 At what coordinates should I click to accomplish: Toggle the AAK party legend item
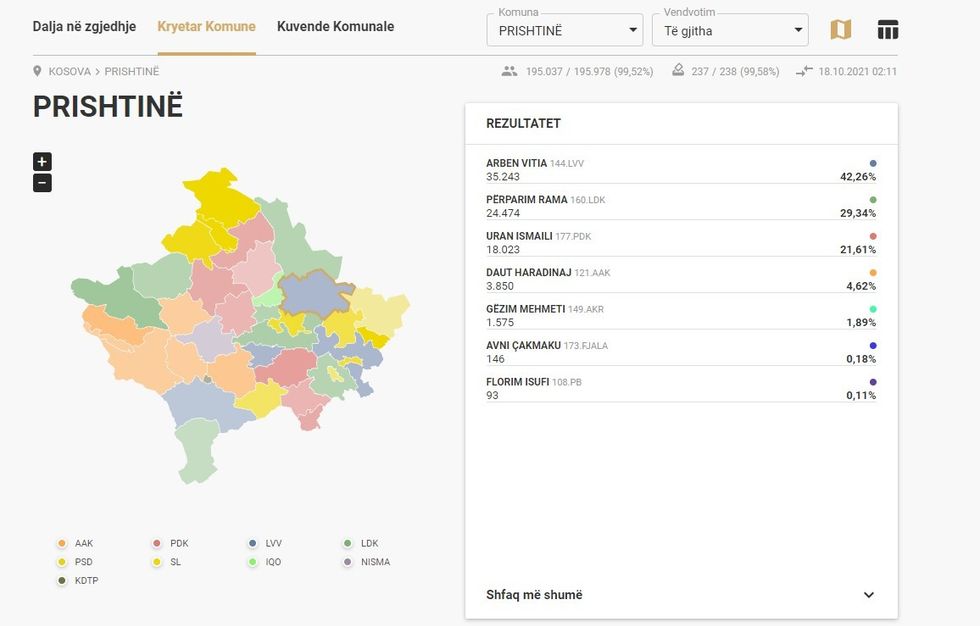point(75,544)
